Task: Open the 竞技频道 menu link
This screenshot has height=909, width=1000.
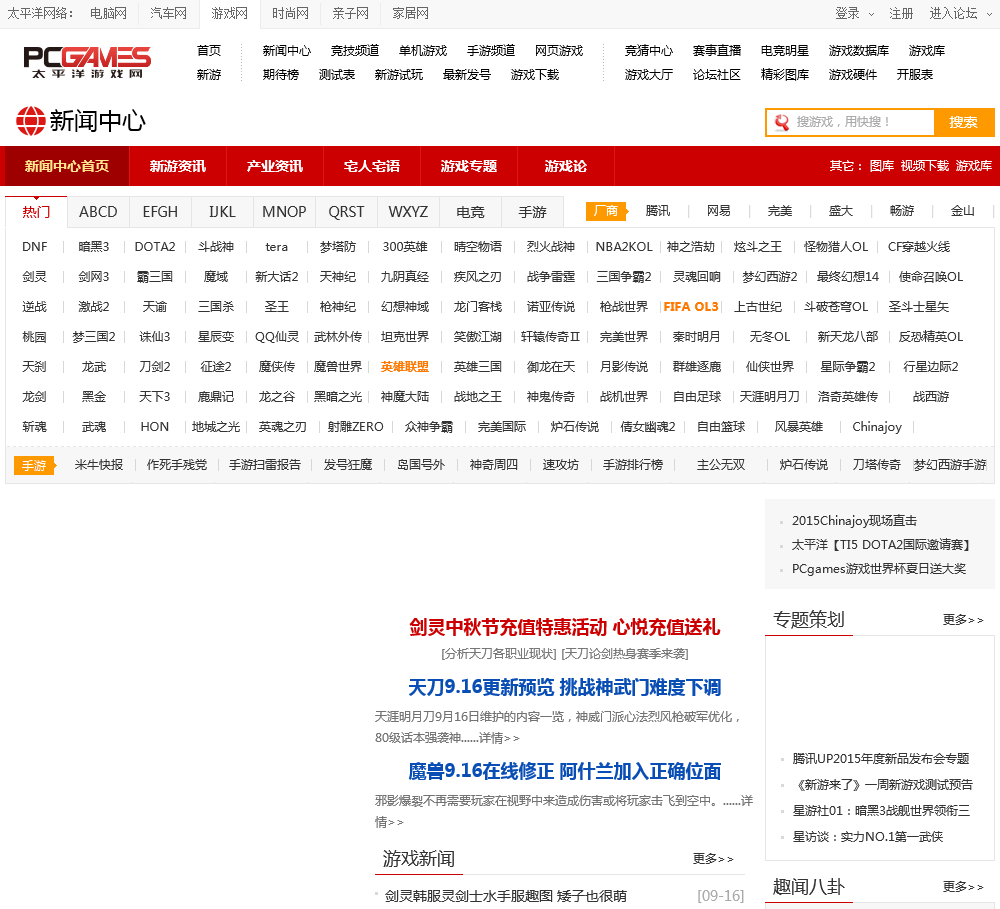Action: click(x=355, y=50)
